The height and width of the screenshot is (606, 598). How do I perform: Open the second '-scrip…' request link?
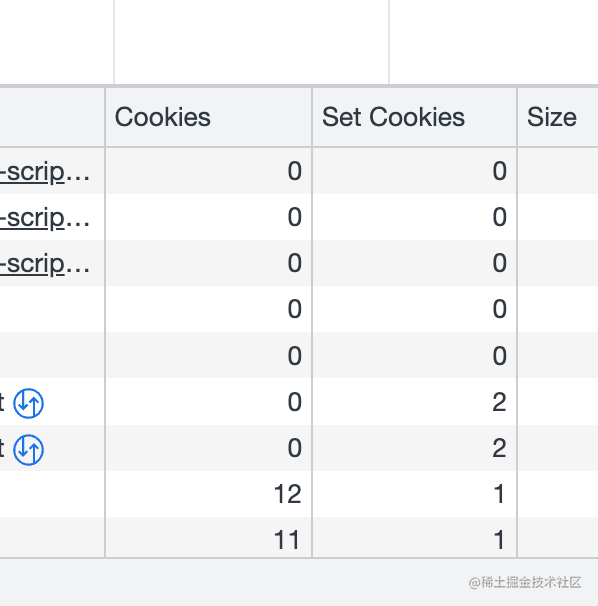click(45, 218)
